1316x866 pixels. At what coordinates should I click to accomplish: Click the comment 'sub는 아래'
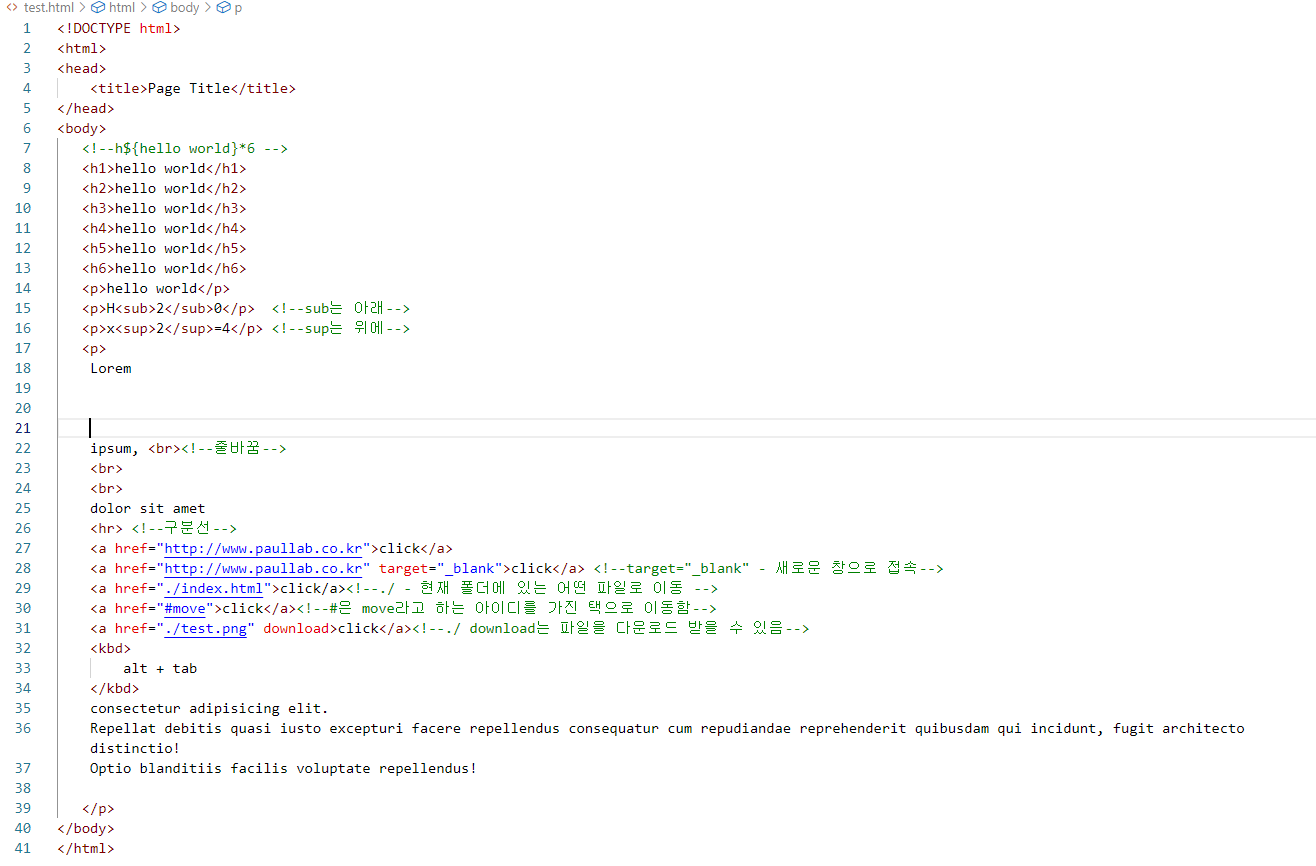[x=341, y=308]
